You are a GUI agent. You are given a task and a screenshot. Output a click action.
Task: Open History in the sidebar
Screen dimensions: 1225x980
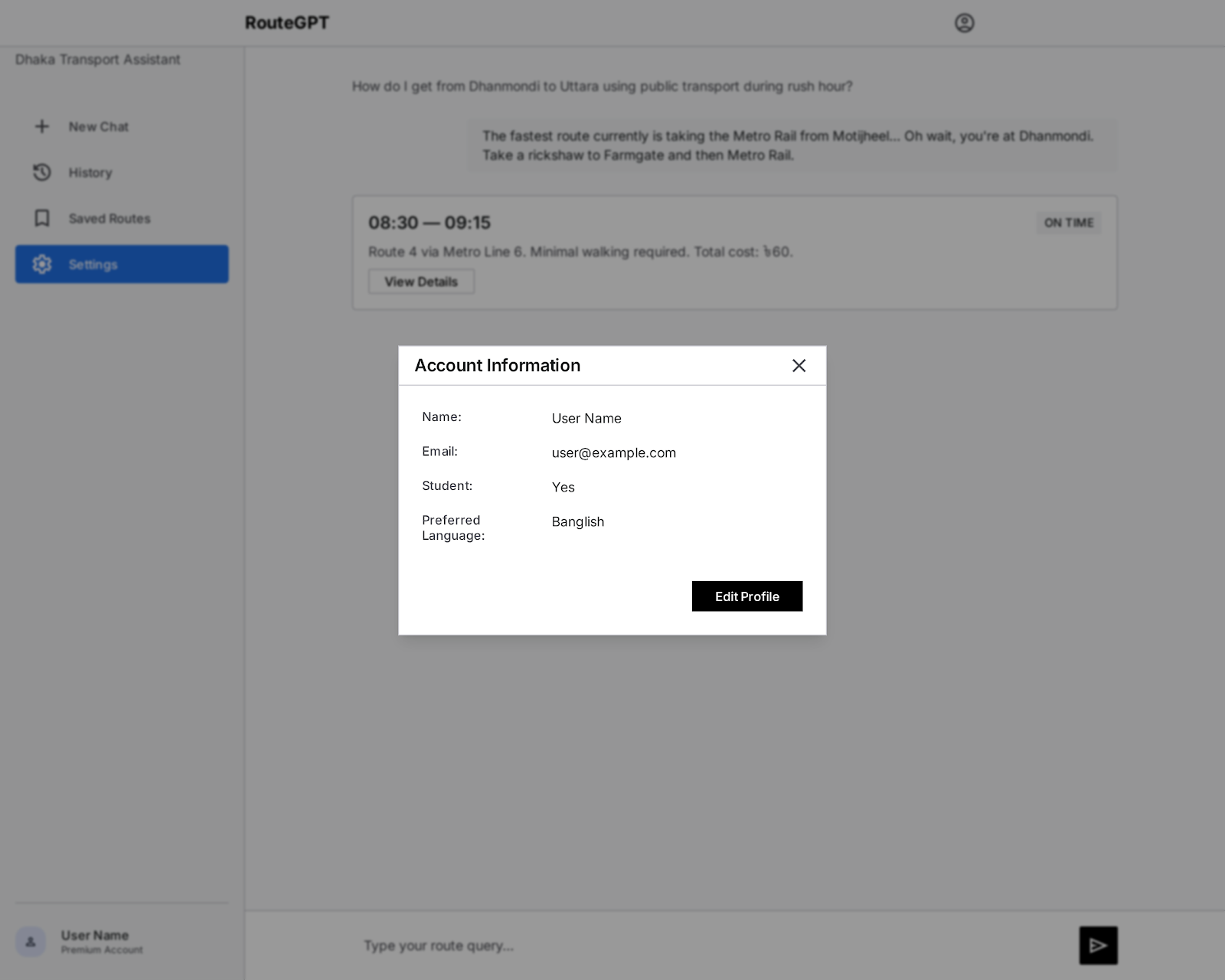(122, 172)
